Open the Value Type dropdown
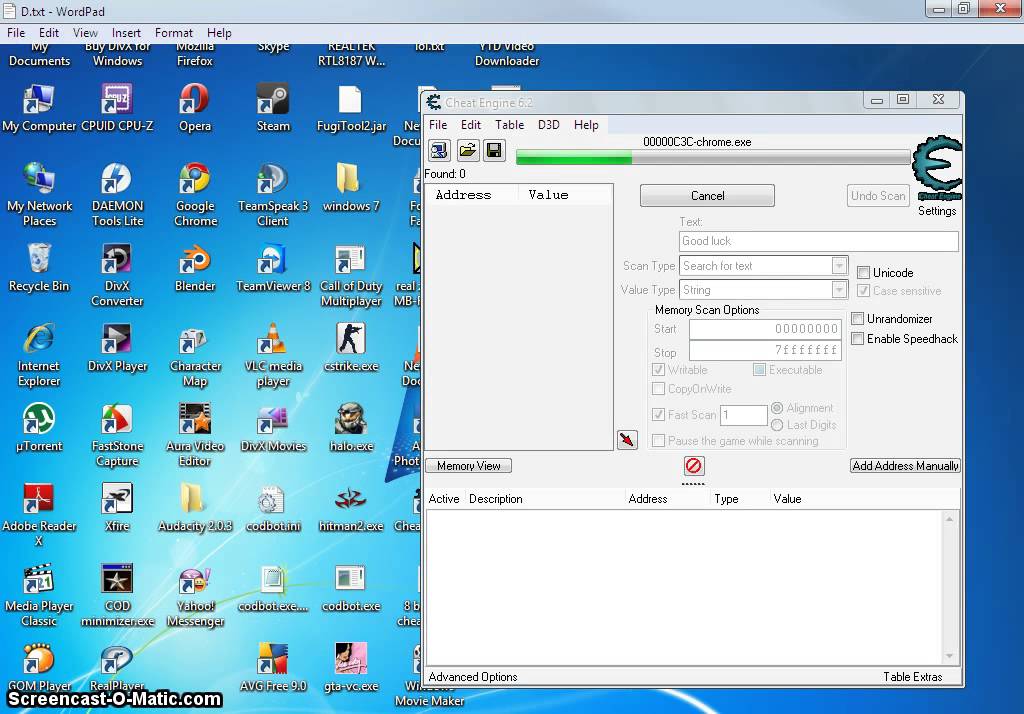The image size is (1024, 714). tap(839, 289)
